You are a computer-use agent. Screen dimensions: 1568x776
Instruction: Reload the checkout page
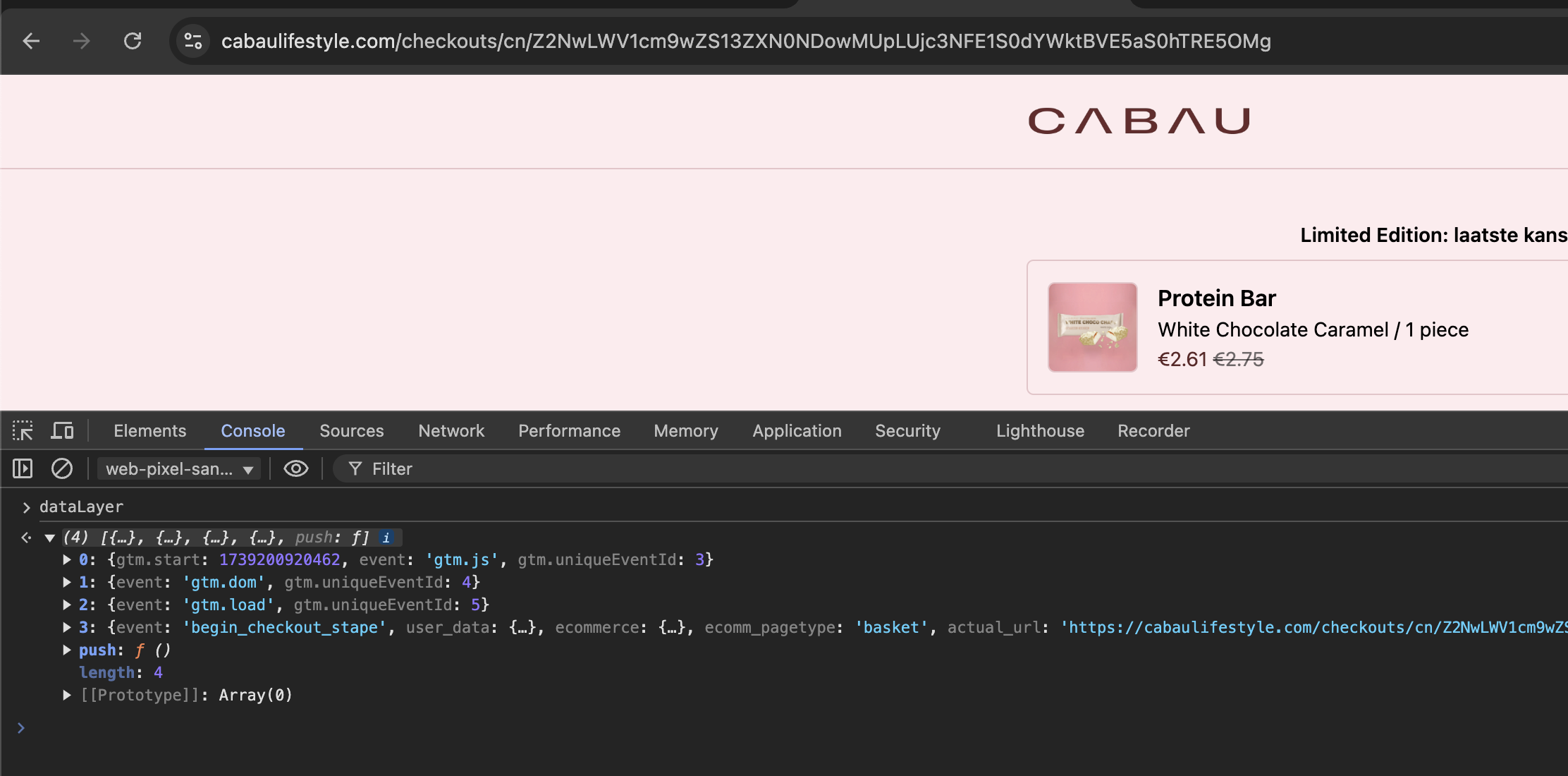pyautogui.click(x=133, y=41)
